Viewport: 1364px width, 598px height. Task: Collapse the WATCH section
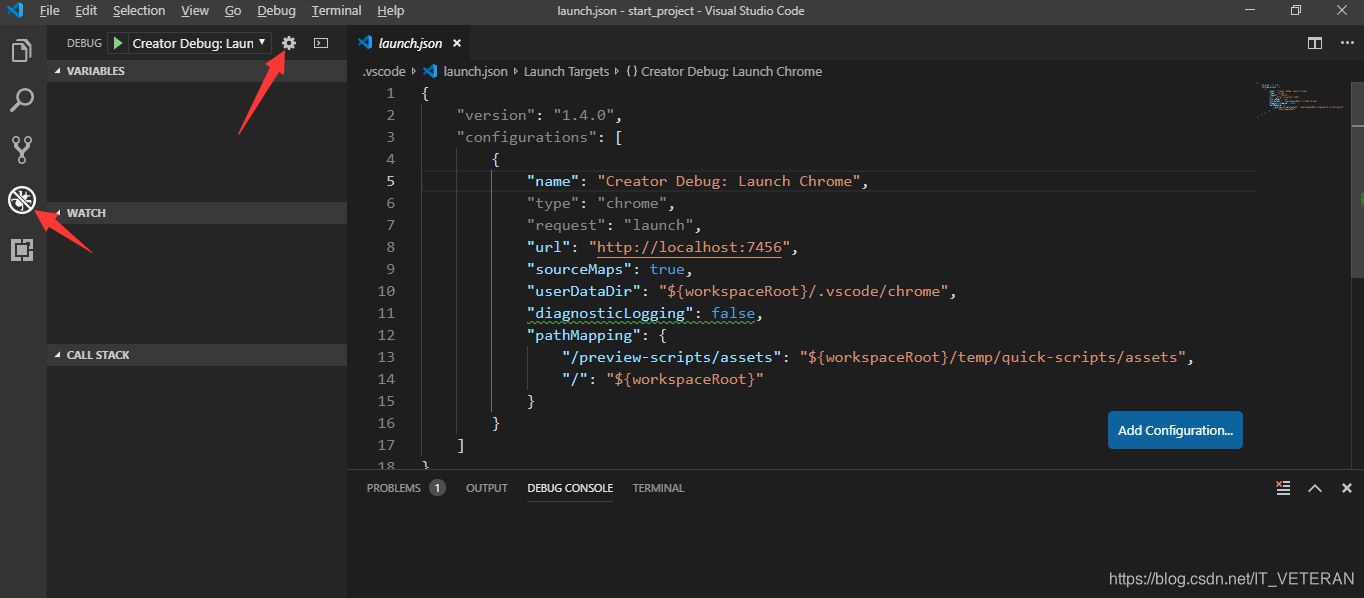(x=197, y=213)
